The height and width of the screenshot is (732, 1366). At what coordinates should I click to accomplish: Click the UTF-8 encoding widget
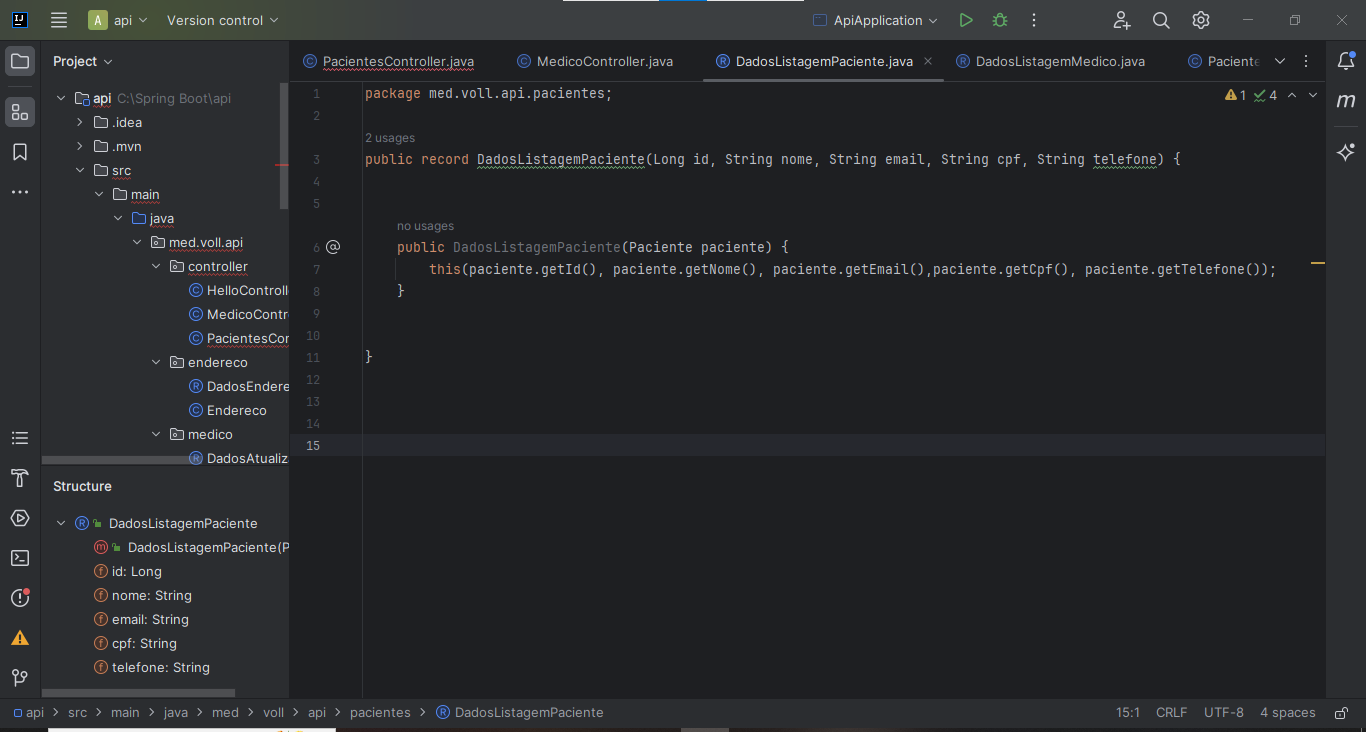point(1224,713)
